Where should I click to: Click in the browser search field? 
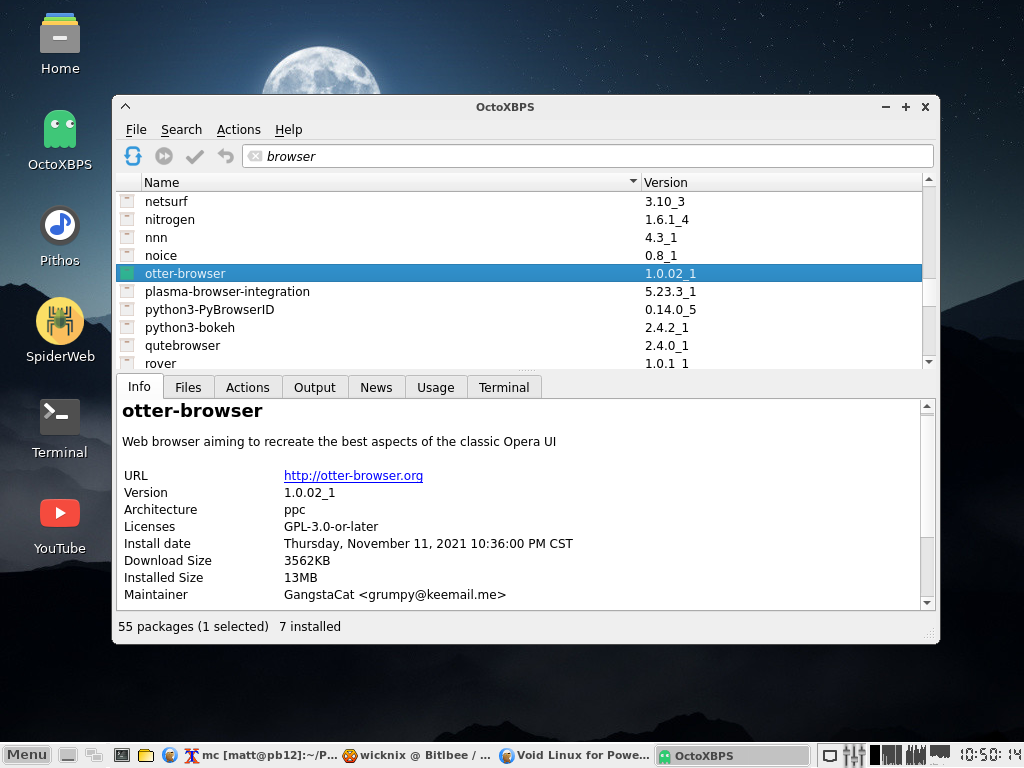point(588,156)
